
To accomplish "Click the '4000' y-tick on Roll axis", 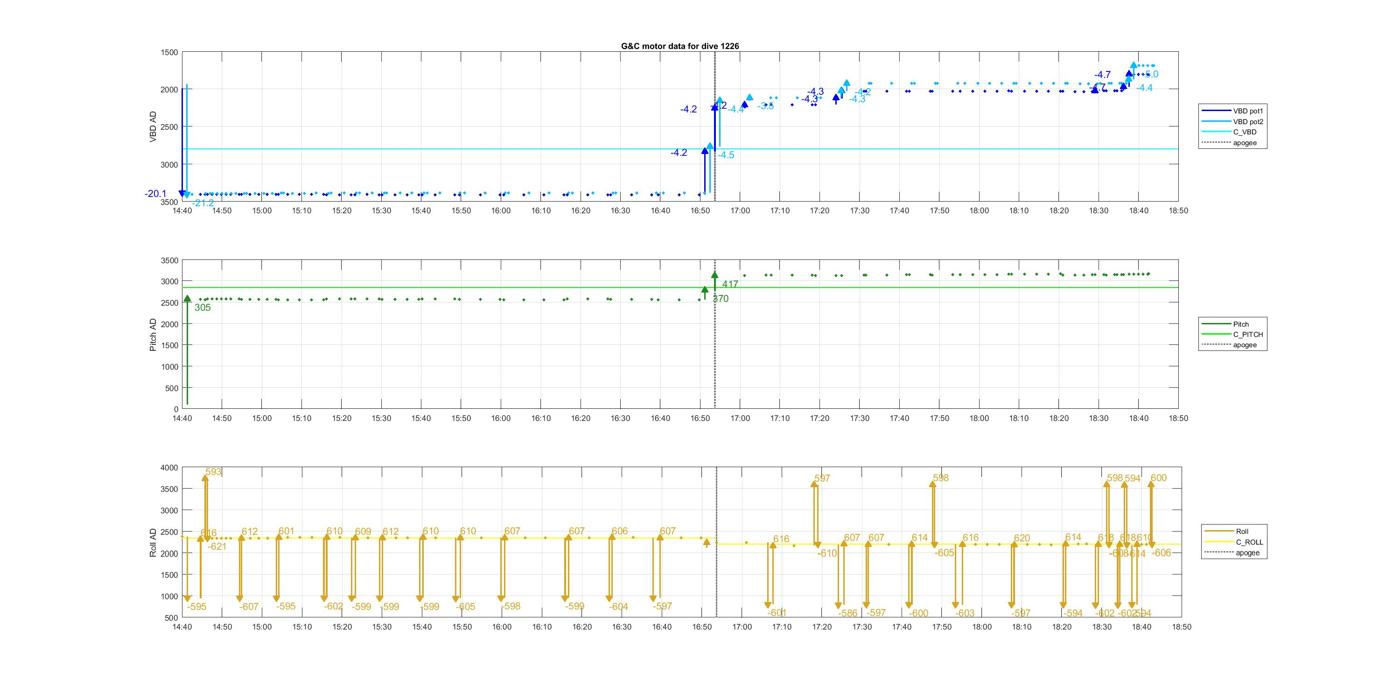I will (168, 468).
